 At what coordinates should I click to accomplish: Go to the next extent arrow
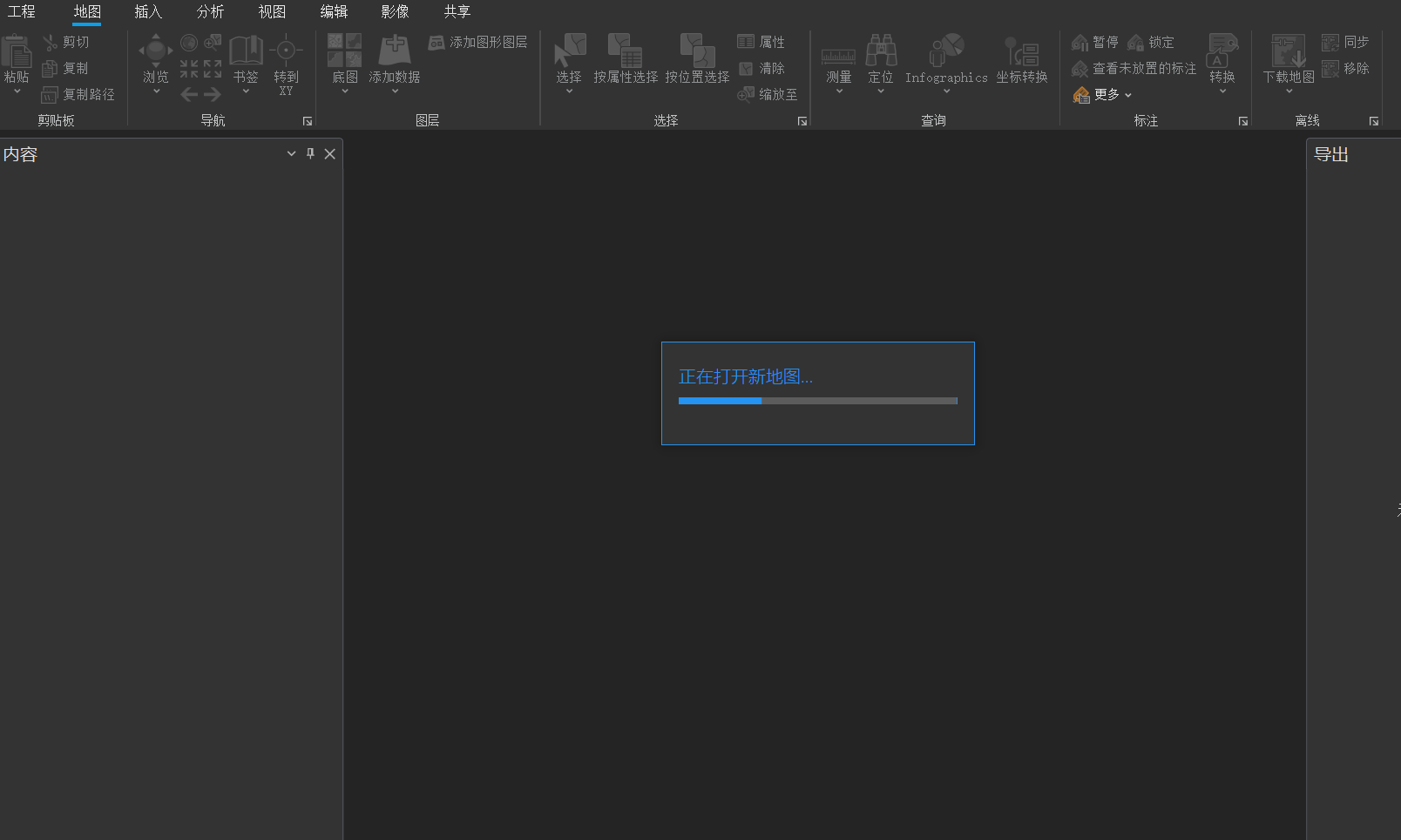click(x=213, y=94)
